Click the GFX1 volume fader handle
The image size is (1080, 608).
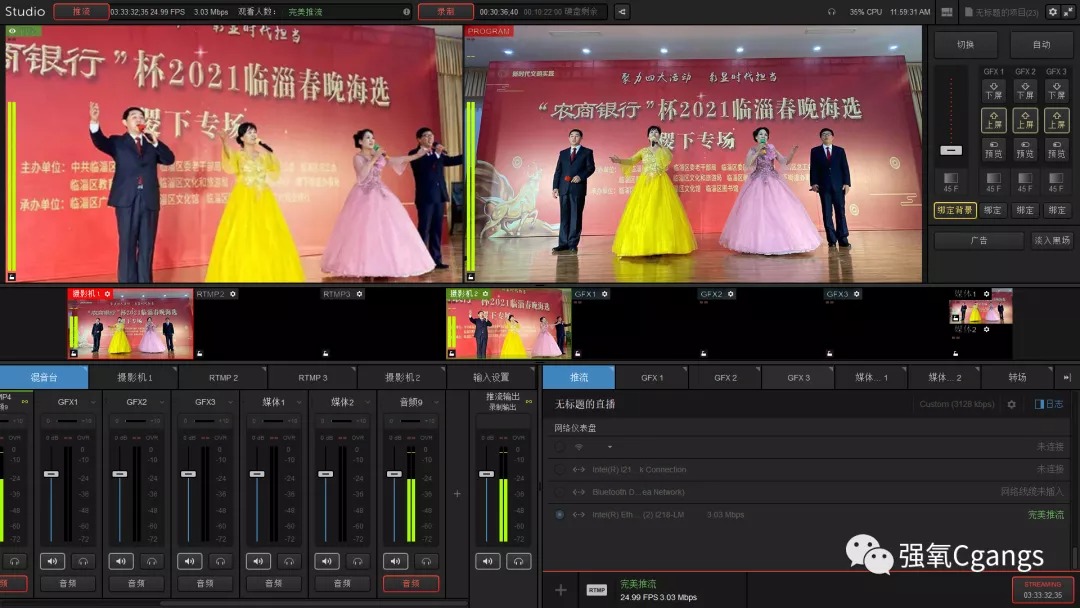click(52, 474)
